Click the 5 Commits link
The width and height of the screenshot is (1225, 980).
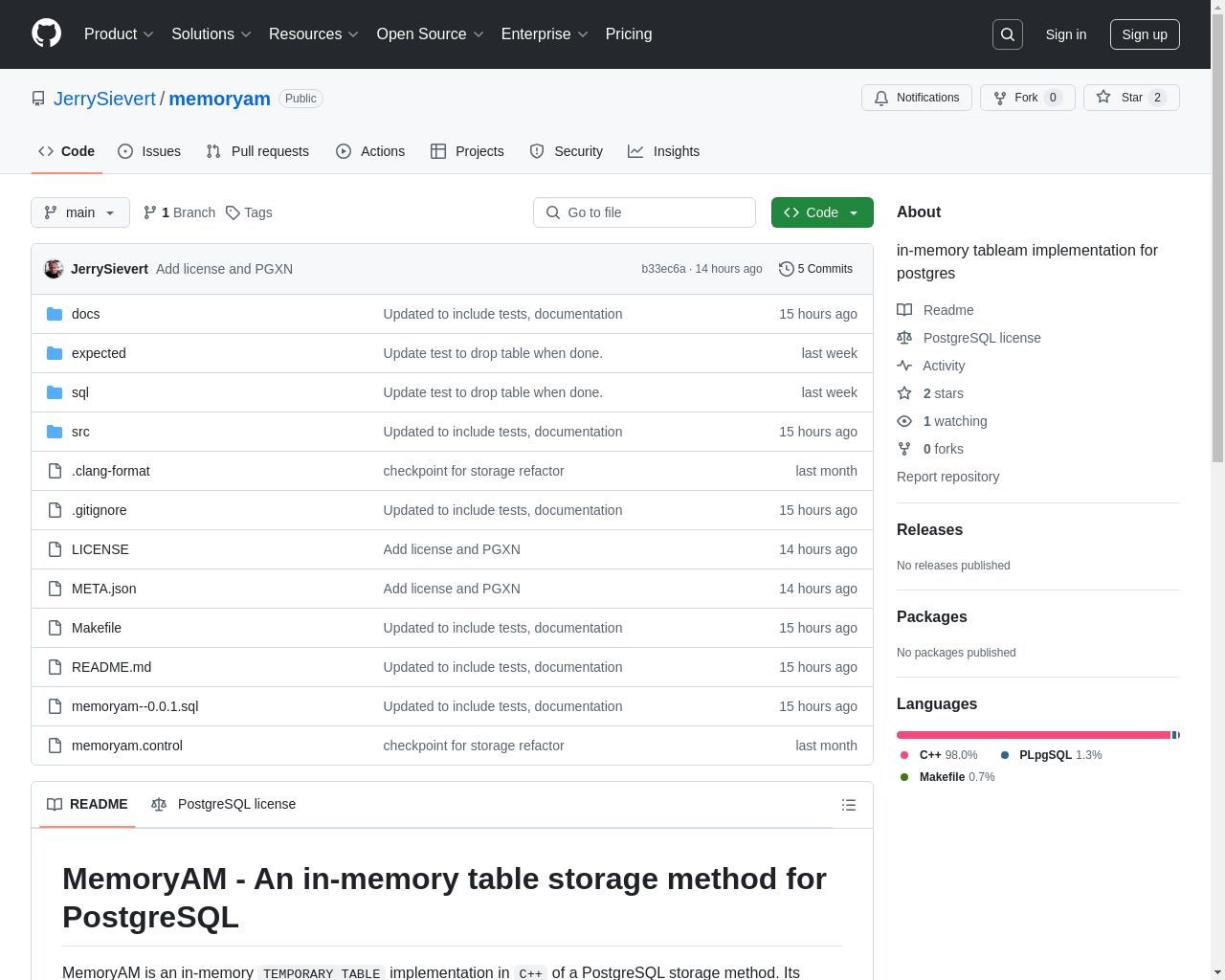pos(815,269)
